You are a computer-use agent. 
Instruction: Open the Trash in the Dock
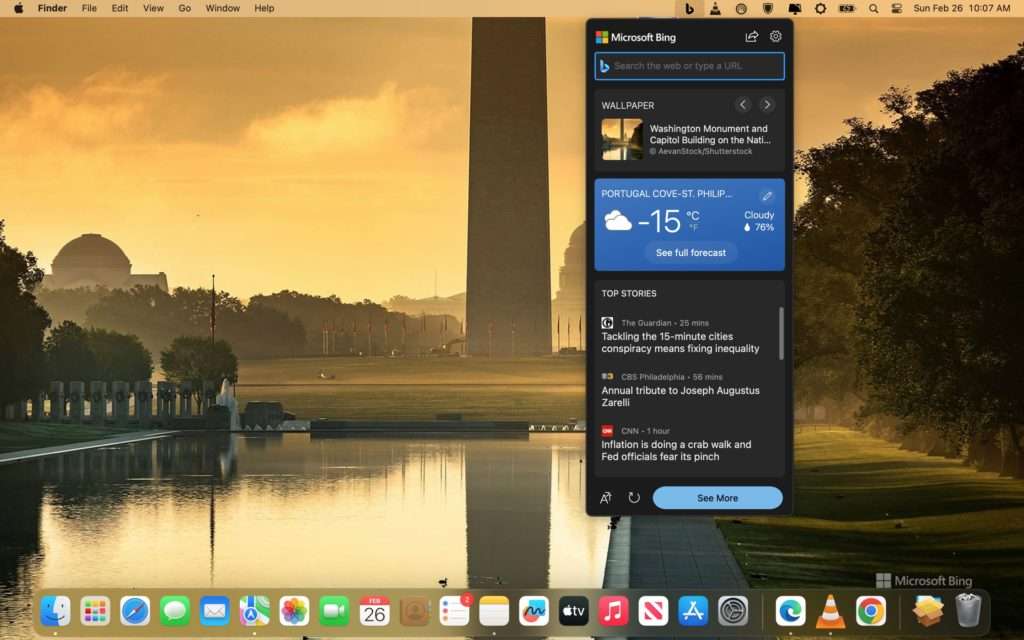pyautogui.click(x=968, y=610)
